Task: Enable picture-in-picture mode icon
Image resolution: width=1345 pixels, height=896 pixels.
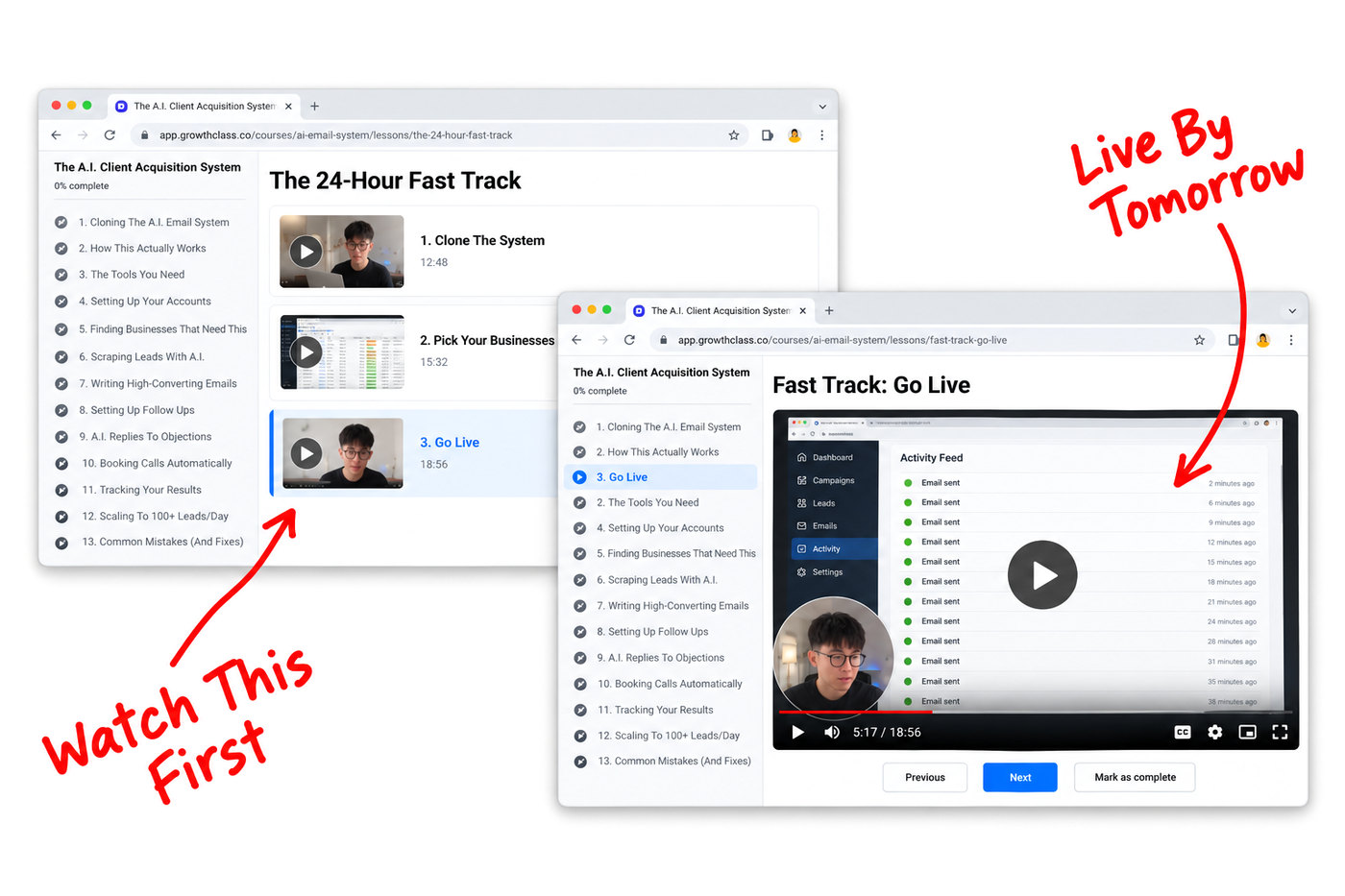Action: point(1247,732)
